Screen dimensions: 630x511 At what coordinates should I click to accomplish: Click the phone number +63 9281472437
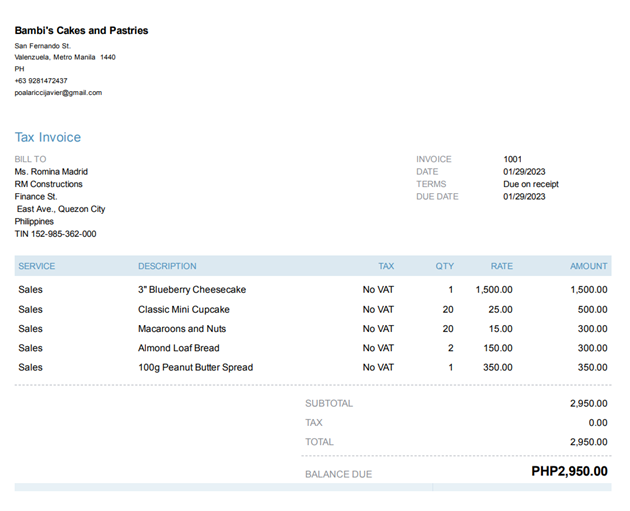(x=41, y=81)
